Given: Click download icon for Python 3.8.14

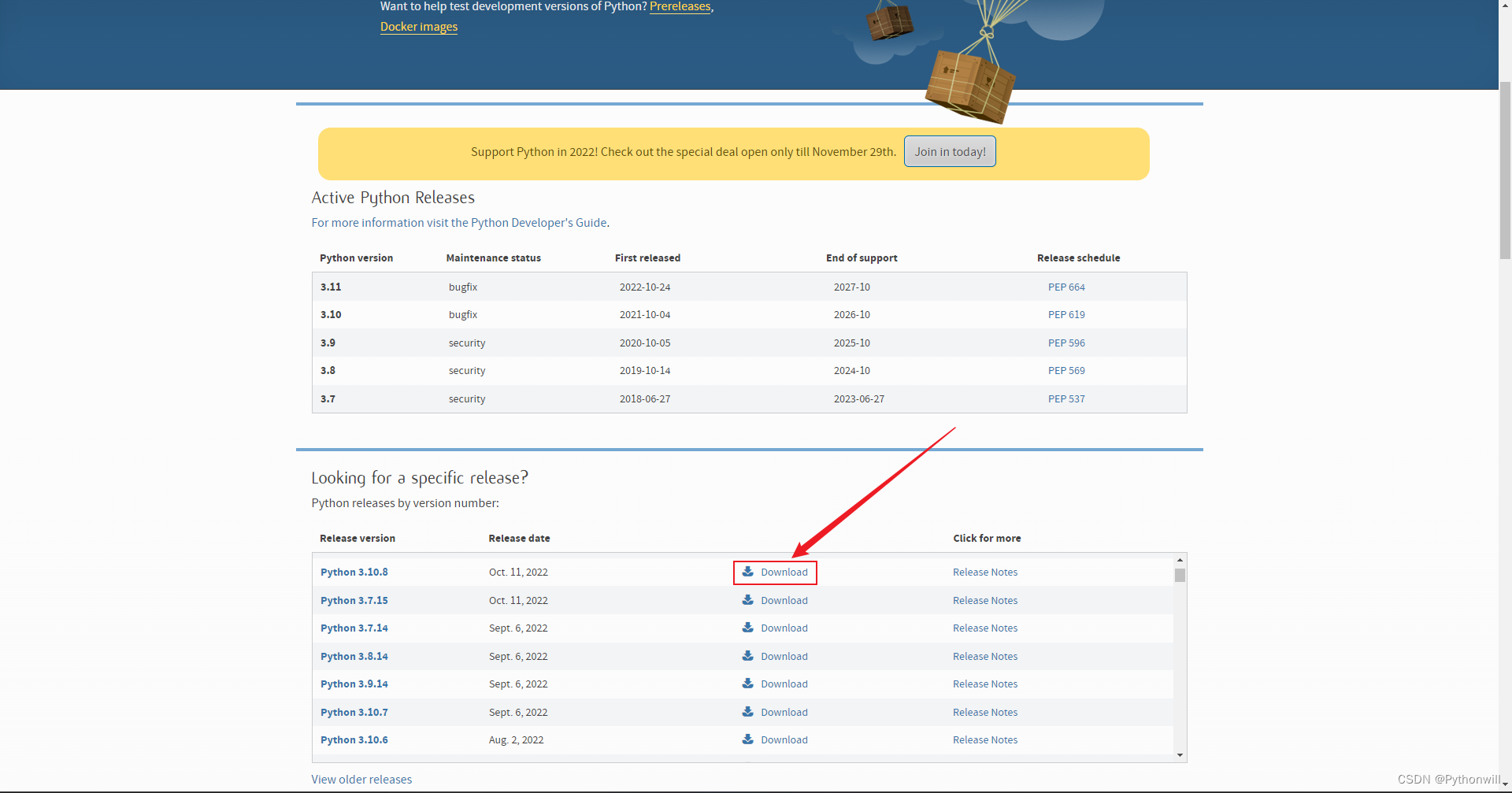Looking at the screenshot, I should [748, 656].
